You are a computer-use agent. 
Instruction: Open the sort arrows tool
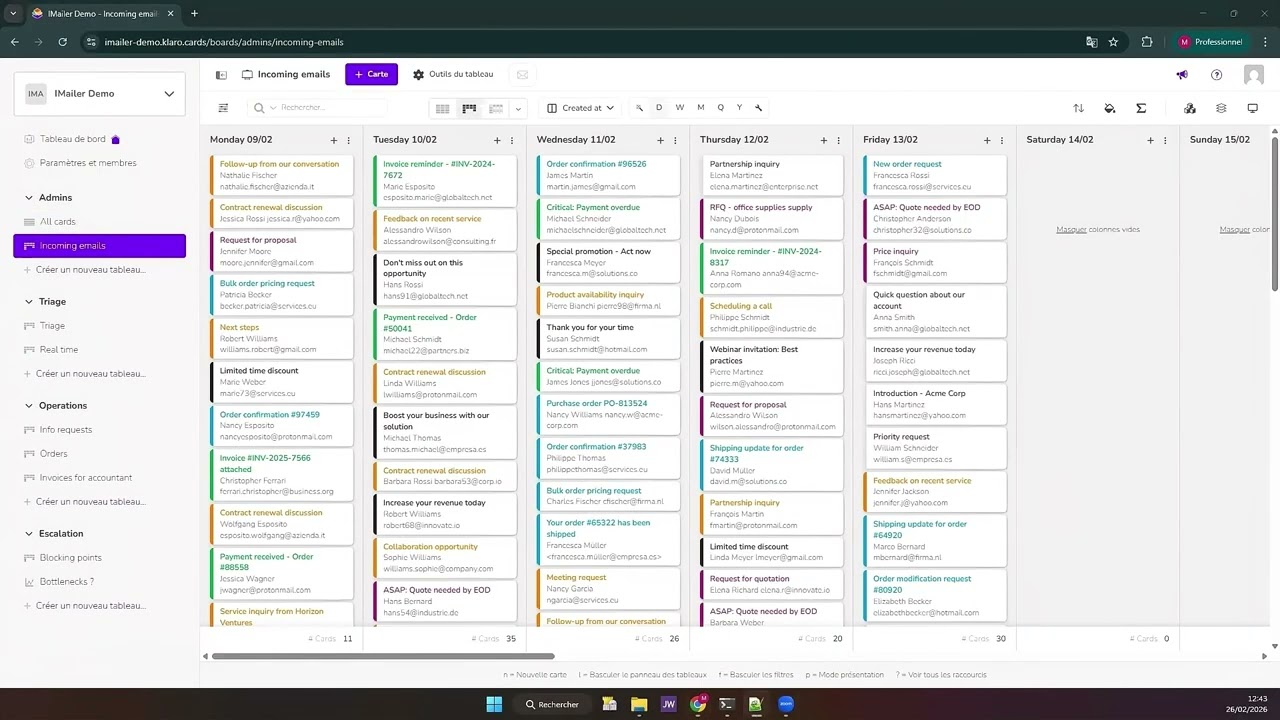pos(1078,108)
